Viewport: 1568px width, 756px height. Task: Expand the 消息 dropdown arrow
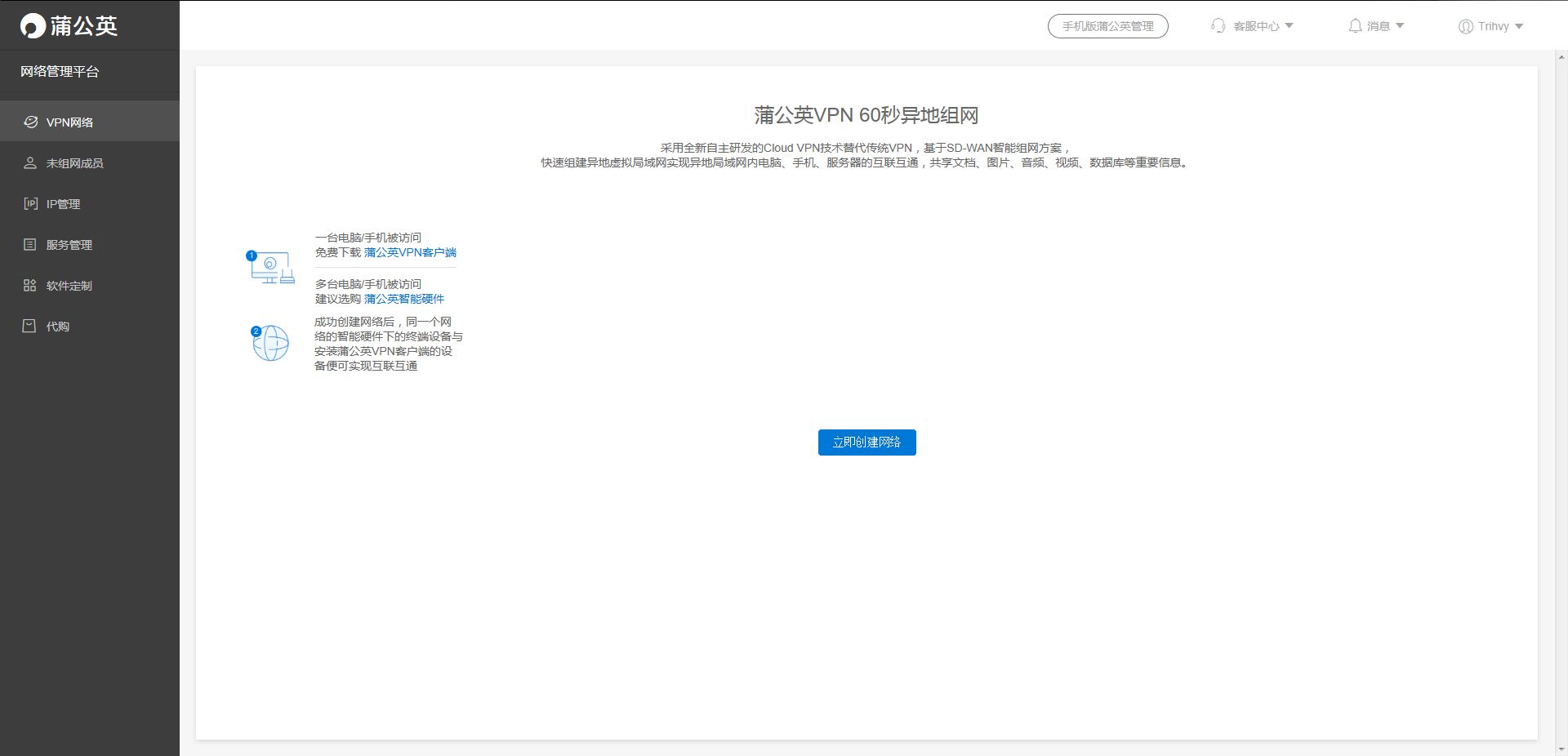coord(1400,26)
